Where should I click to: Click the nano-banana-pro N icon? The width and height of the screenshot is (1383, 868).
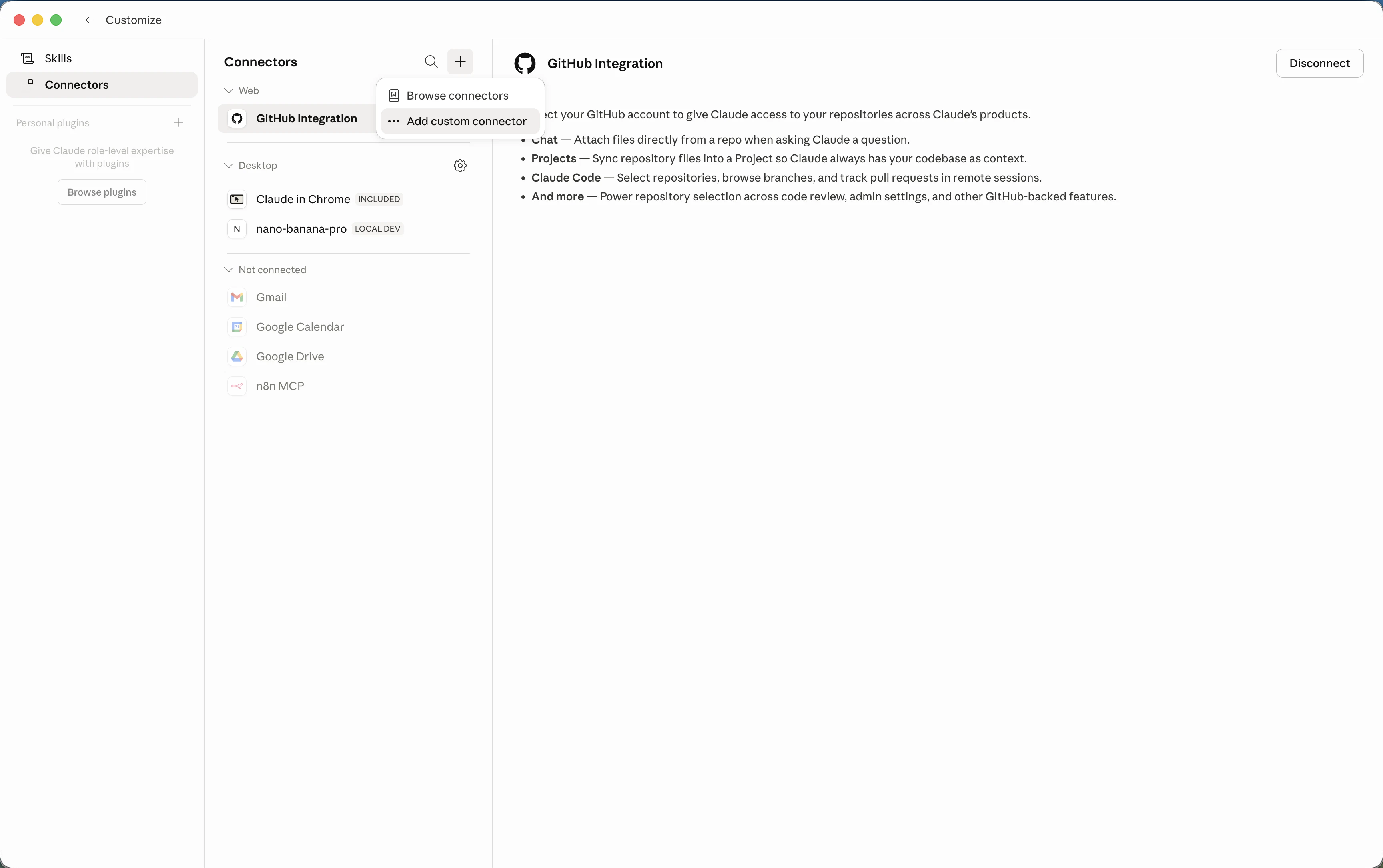[x=237, y=229]
